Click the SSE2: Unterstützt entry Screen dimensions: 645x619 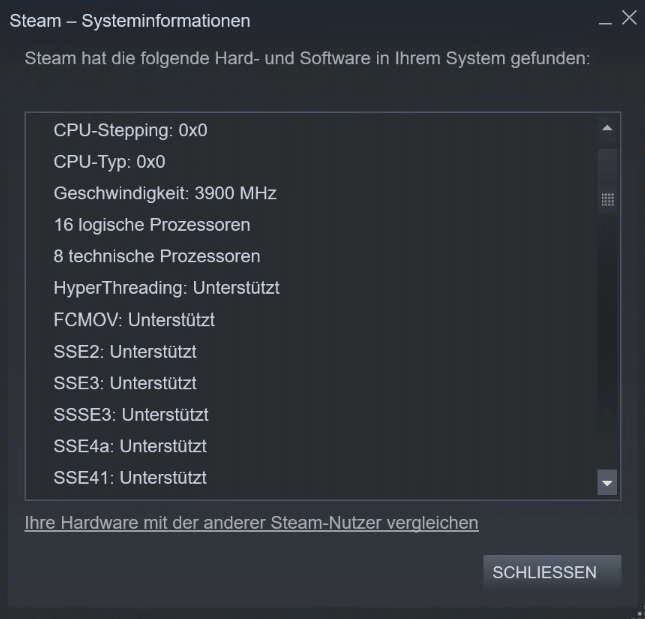coord(125,351)
